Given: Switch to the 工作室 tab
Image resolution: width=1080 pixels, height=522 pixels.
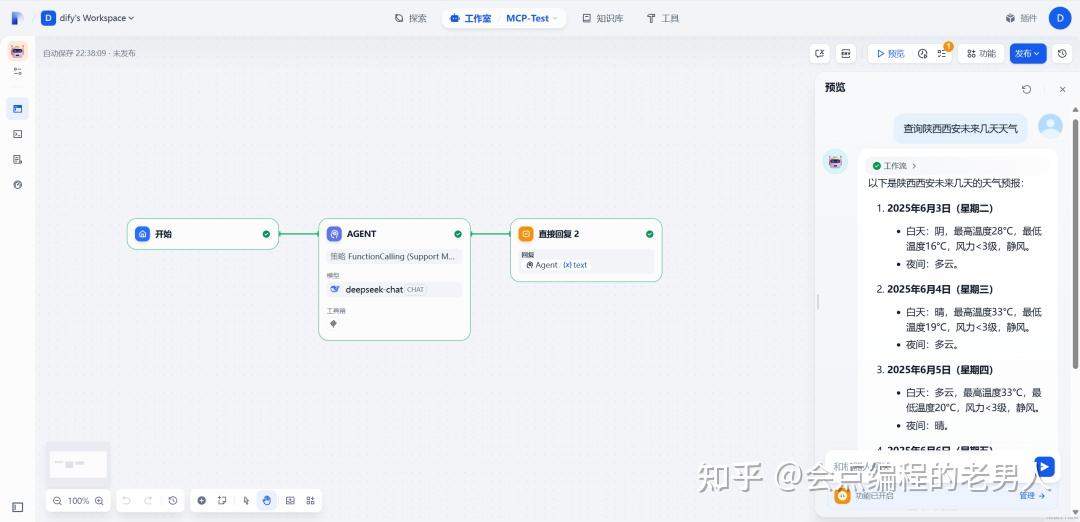Looking at the screenshot, I should [471, 19].
